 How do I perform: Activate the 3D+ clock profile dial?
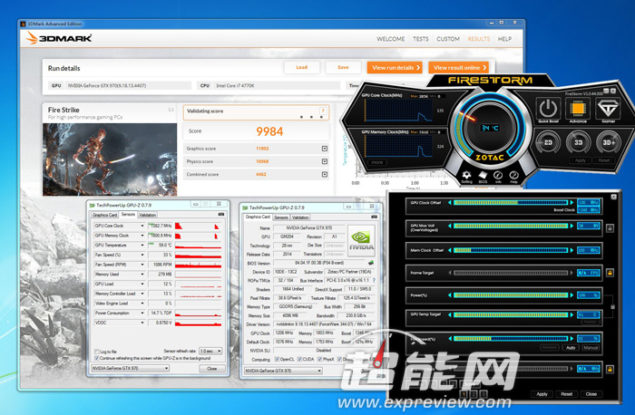click(608, 142)
